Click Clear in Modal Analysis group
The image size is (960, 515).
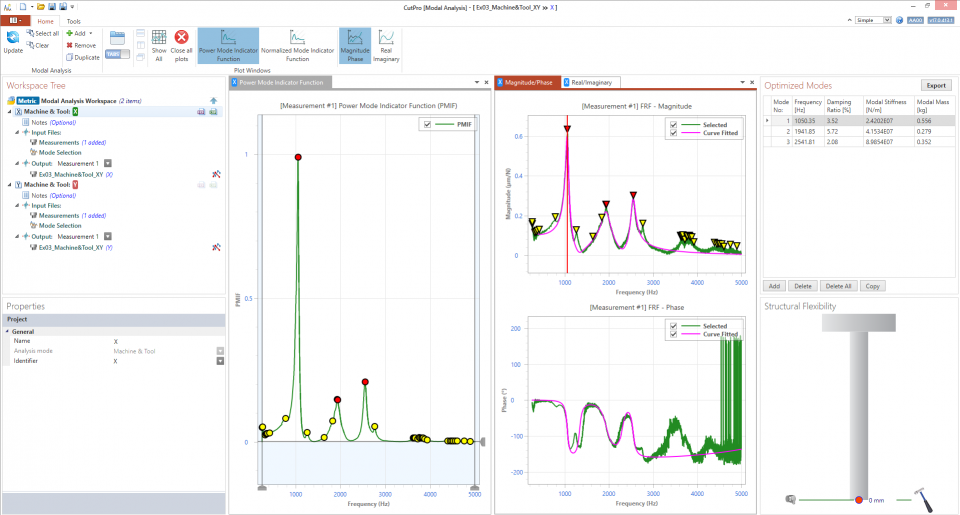click(x=38, y=45)
